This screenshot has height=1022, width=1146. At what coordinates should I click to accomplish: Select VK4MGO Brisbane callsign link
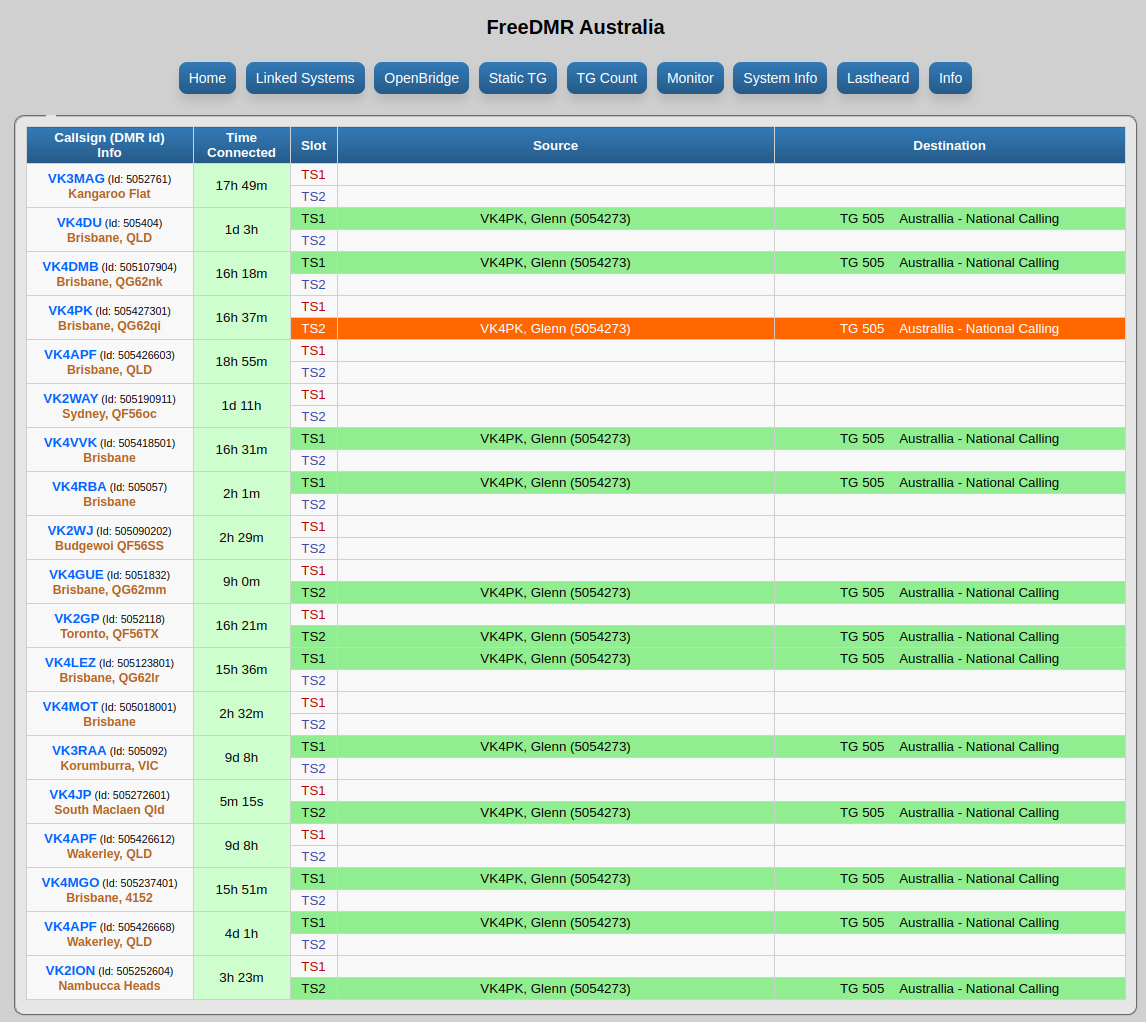point(72,882)
